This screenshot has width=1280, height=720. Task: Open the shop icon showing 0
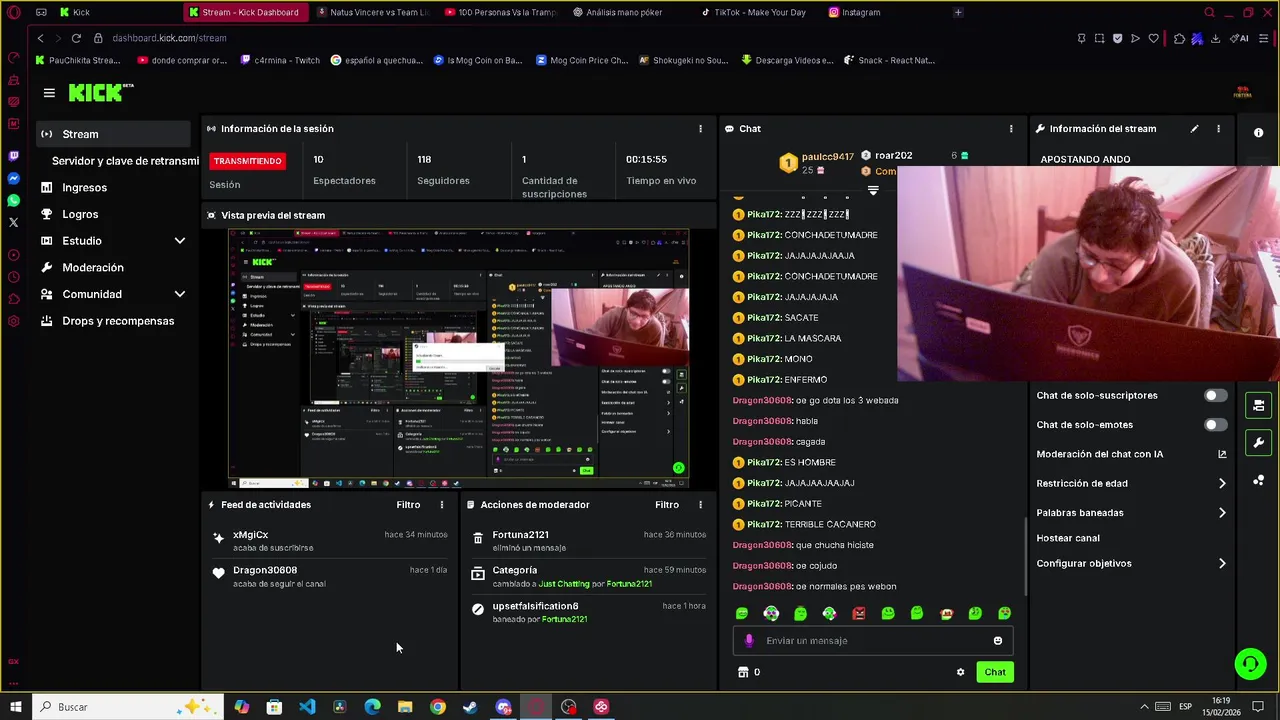(748, 672)
